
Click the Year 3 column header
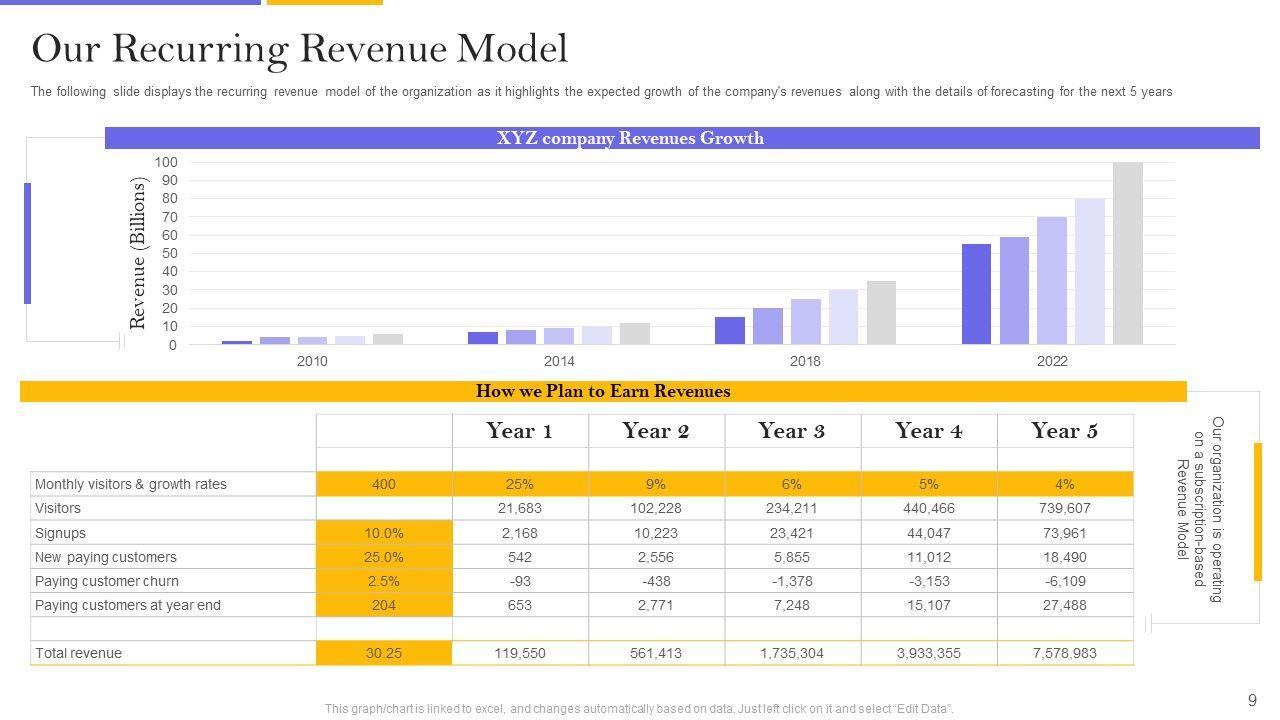click(x=791, y=431)
